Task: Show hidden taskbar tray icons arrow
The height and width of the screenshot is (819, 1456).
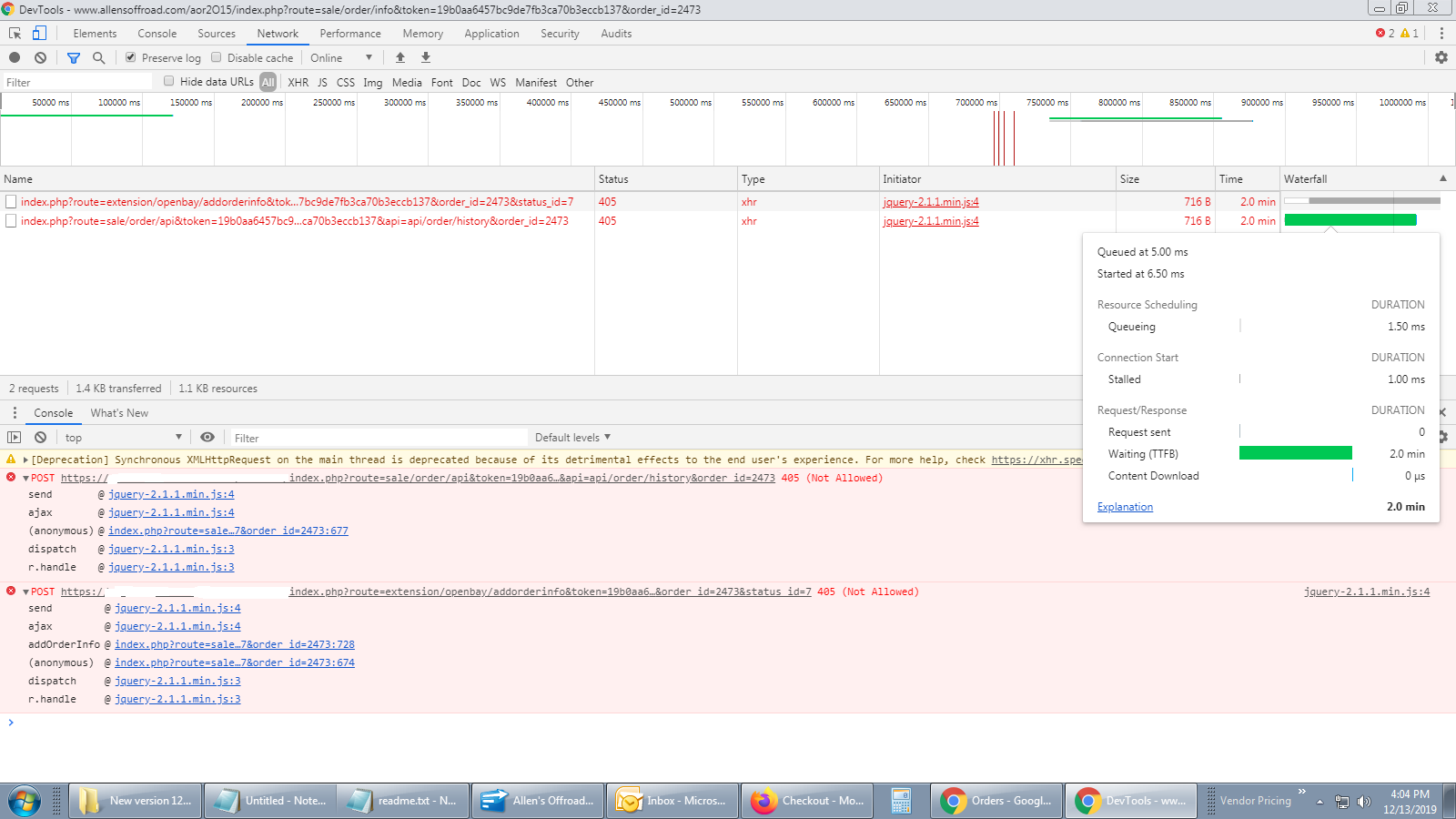Action: [x=1319, y=802]
